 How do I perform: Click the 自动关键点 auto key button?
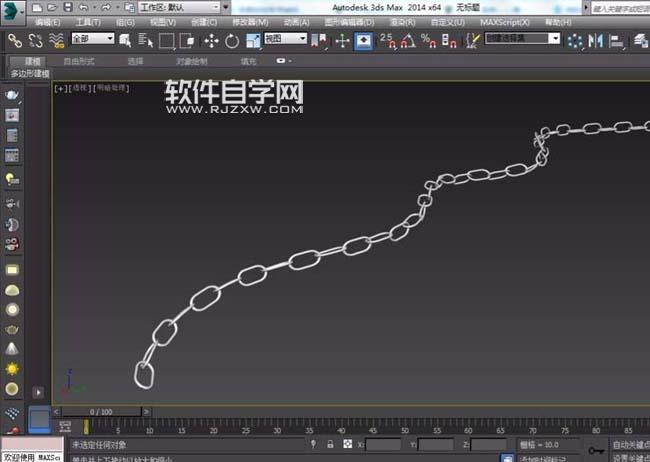tap(628, 443)
